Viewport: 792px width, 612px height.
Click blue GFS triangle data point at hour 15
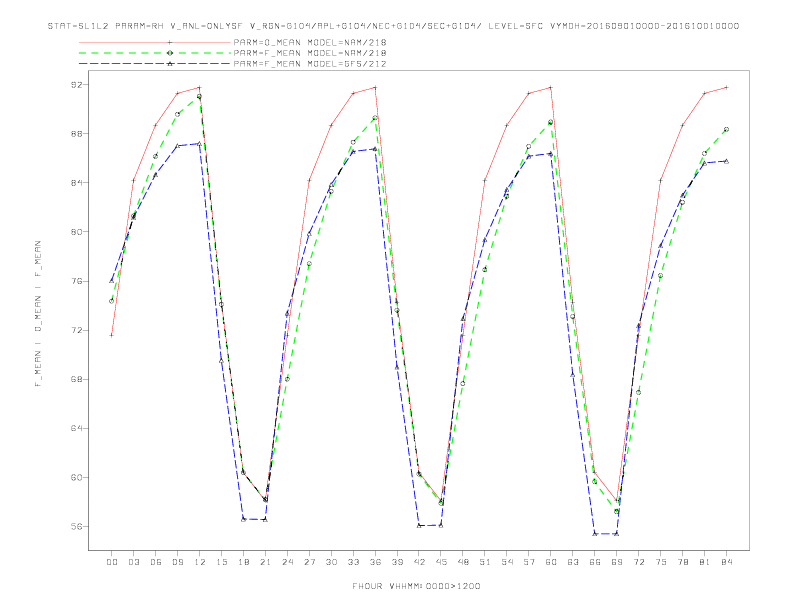click(x=221, y=360)
